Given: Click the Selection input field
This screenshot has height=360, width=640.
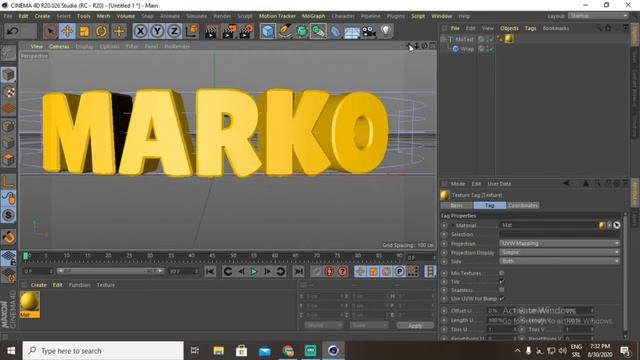Looking at the screenshot, I should (559, 234).
